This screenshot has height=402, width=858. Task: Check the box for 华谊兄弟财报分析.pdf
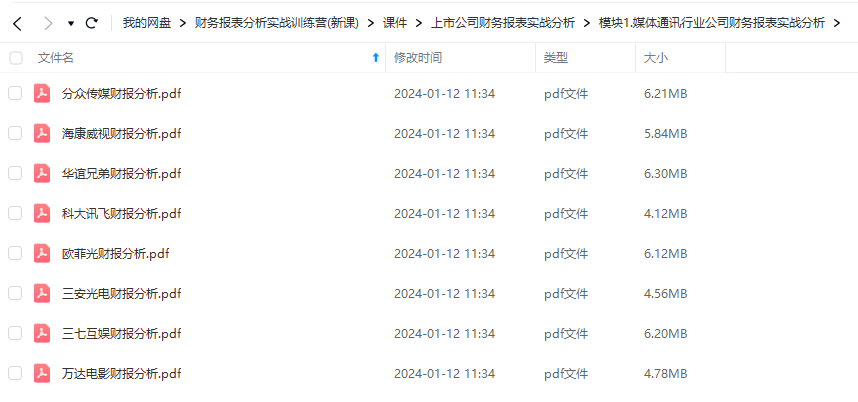coord(15,173)
